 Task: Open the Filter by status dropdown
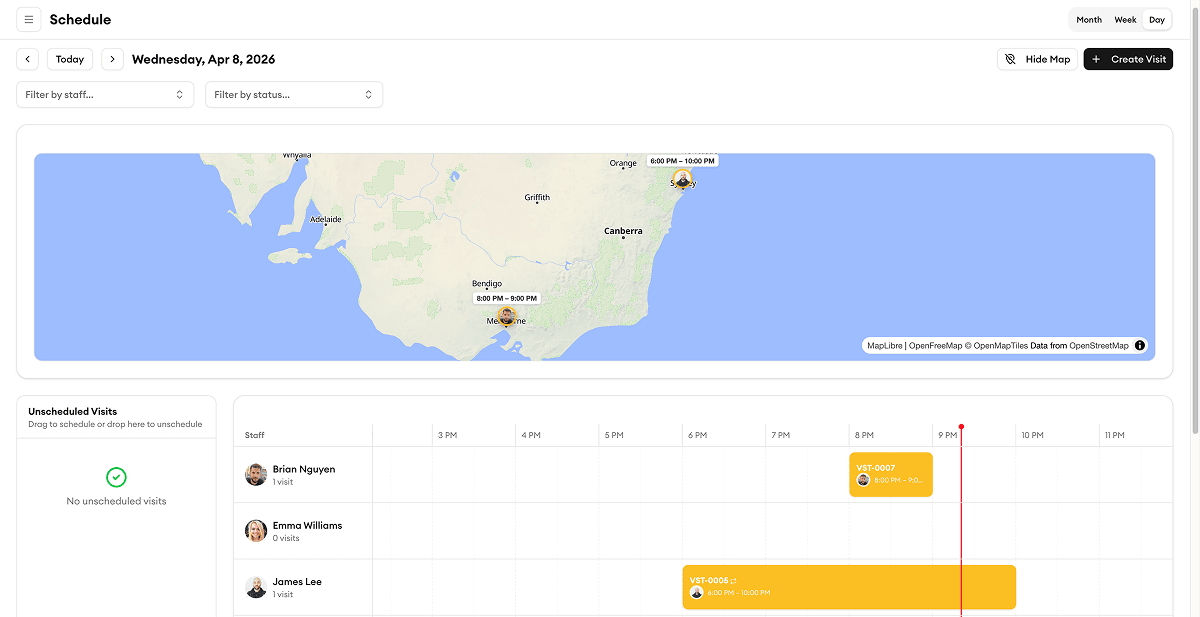pyautogui.click(x=294, y=94)
